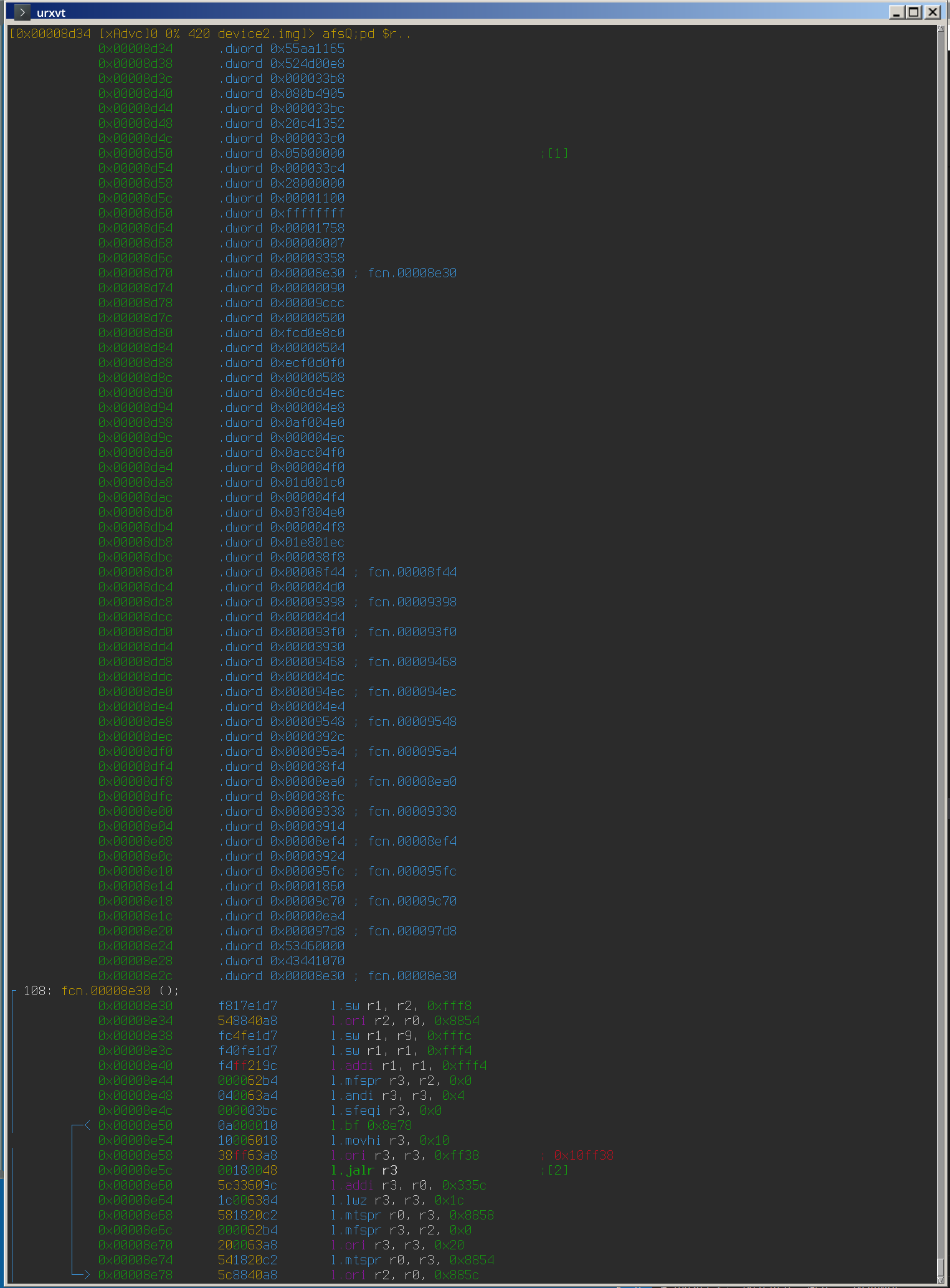This screenshot has width=950, height=1288.
Task: Select the value "0x53460000"
Action: coord(307,946)
